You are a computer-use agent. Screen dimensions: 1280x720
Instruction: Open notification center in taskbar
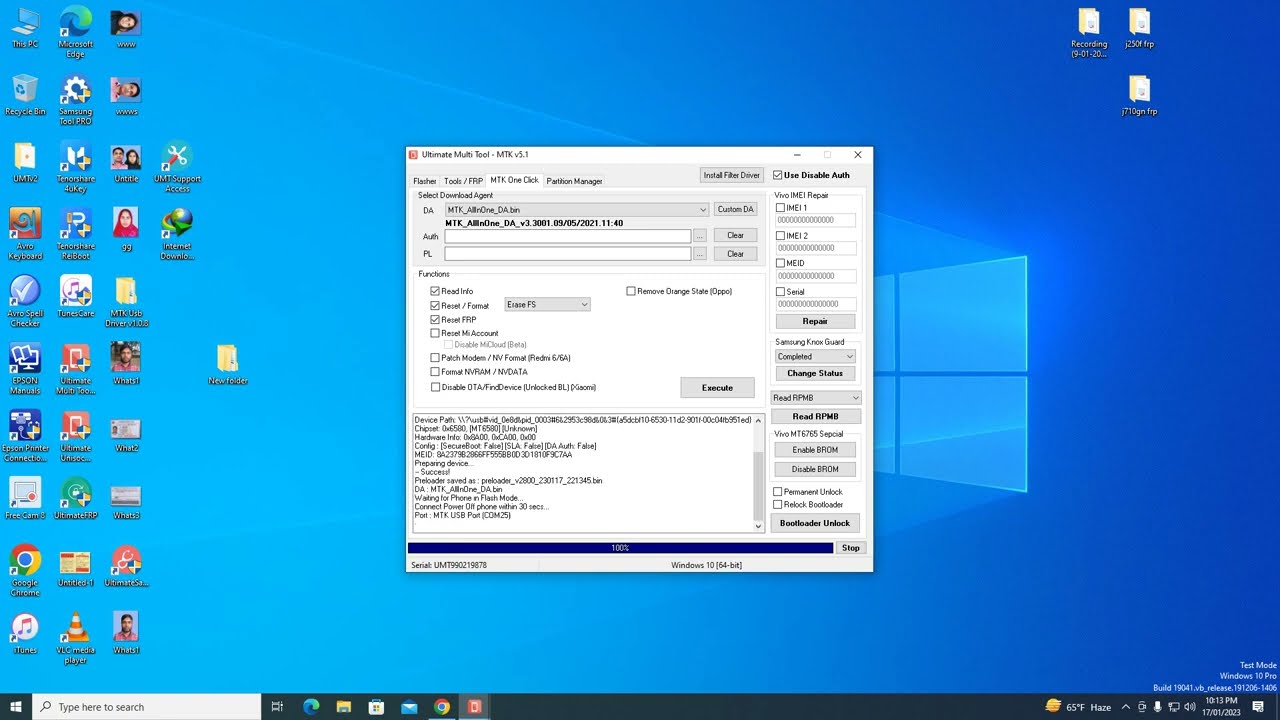pyautogui.click(x=1258, y=707)
